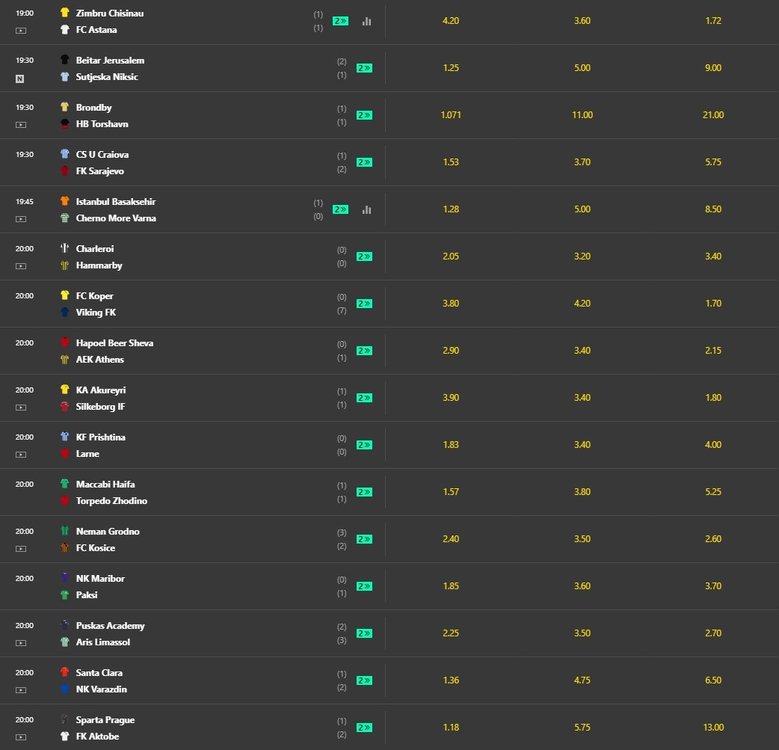Click the green 2» badge for Santa Clara match
This screenshot has height=750, width=779.
pyautogui.click(x=364, y=680)
